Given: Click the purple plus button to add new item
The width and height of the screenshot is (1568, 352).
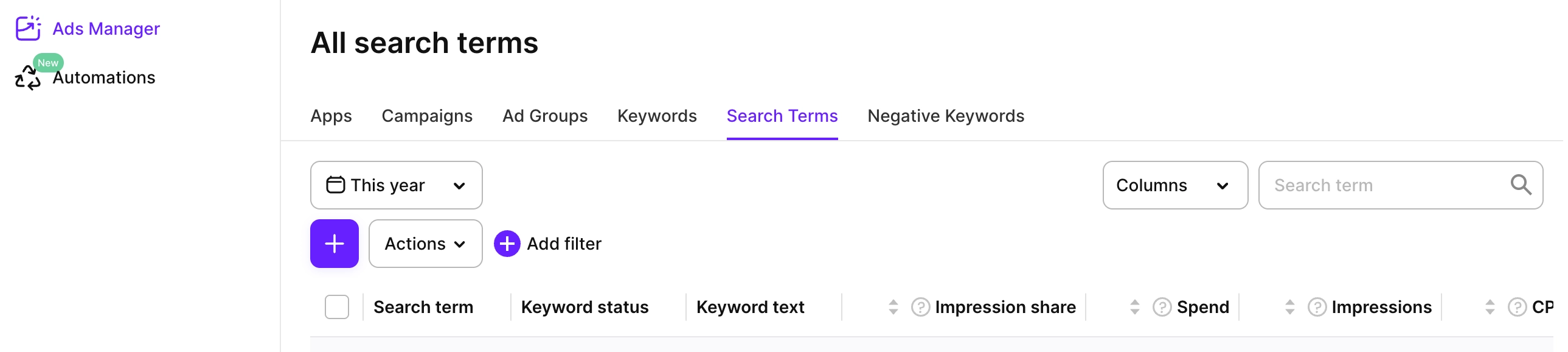Looking at the screenshot, I should [x=334, y=244].
